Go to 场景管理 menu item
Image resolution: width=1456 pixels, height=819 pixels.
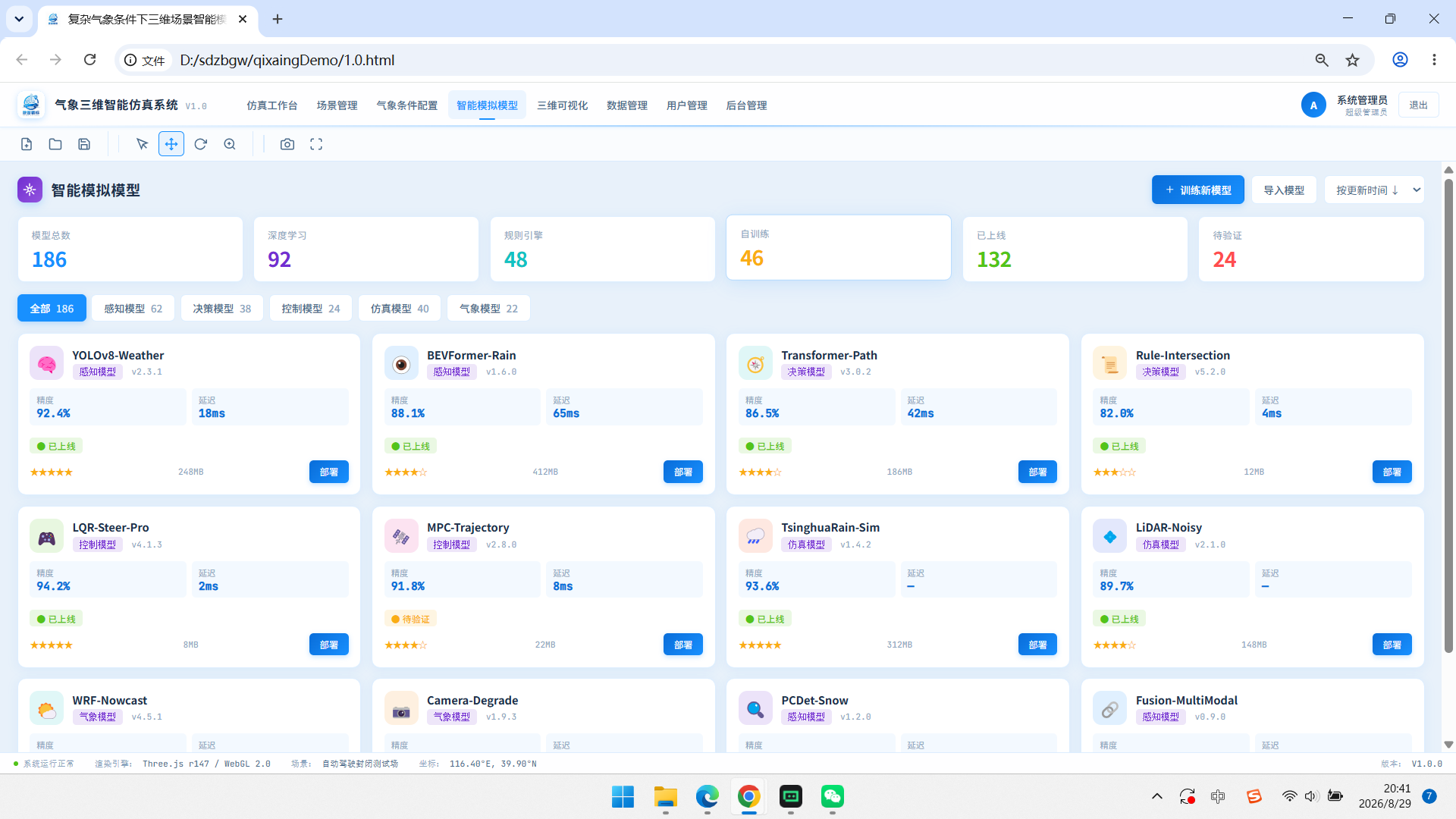[x=337, y=105]
